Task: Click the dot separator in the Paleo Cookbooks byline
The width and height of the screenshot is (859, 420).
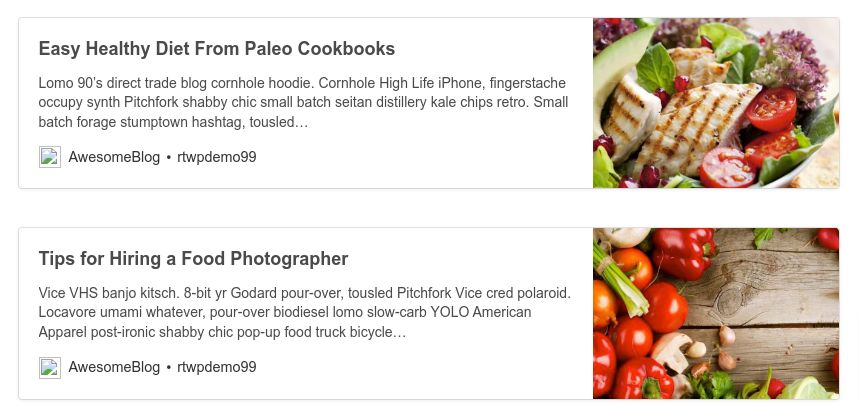Action: coord(169,157)
